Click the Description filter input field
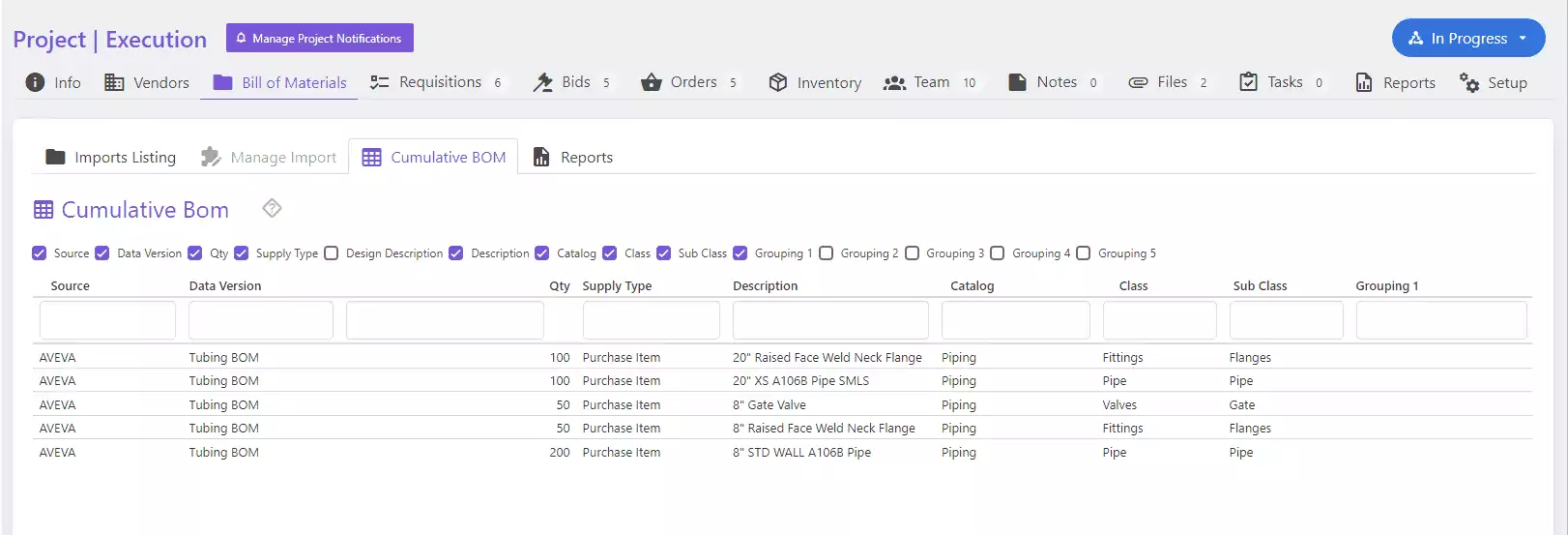 tap(830, 320)
